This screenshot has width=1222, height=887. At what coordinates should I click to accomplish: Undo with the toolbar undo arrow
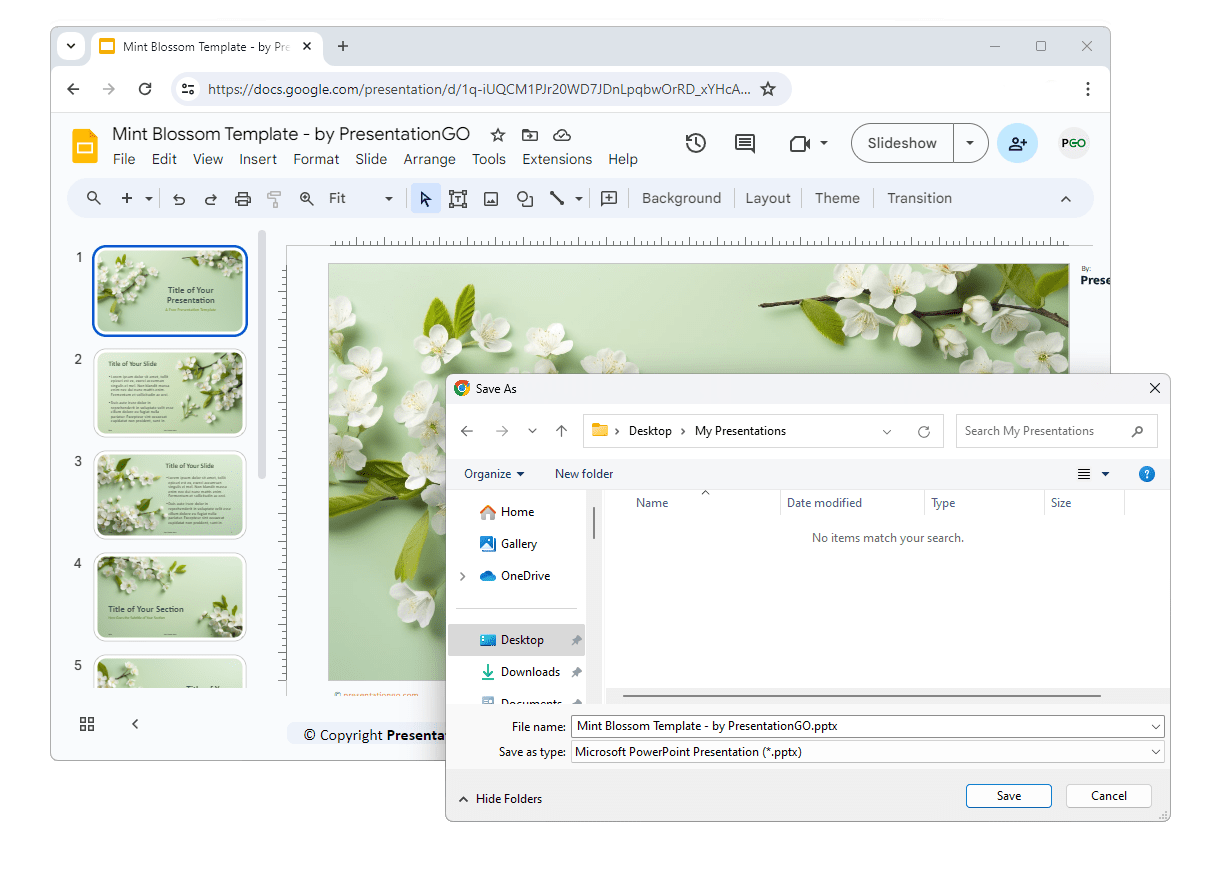pos(179,199)
